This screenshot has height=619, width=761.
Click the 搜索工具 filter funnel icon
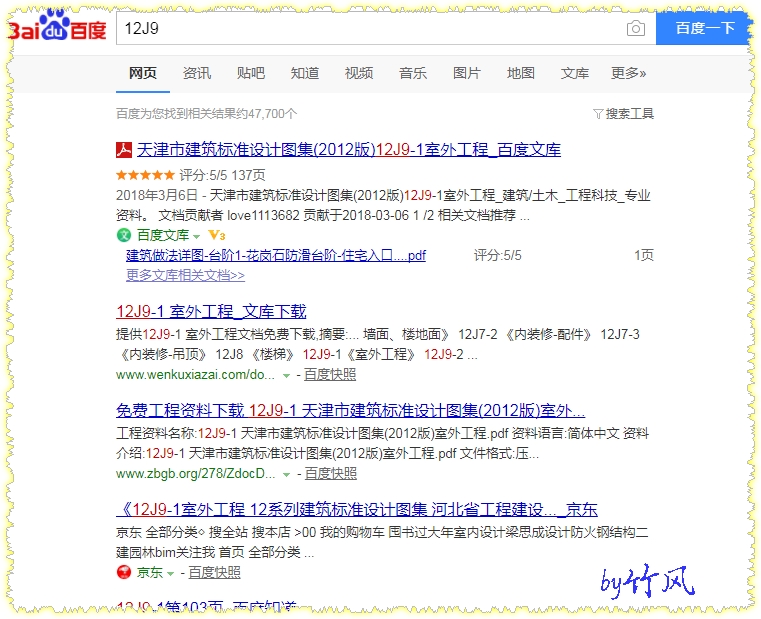click(598, 114)
